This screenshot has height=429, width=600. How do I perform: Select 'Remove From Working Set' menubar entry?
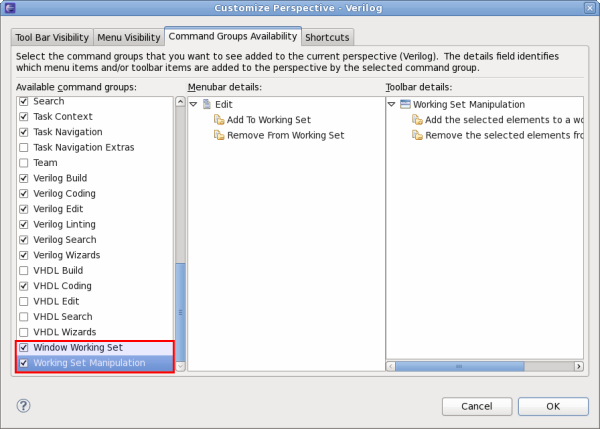[x=285, y=135]
